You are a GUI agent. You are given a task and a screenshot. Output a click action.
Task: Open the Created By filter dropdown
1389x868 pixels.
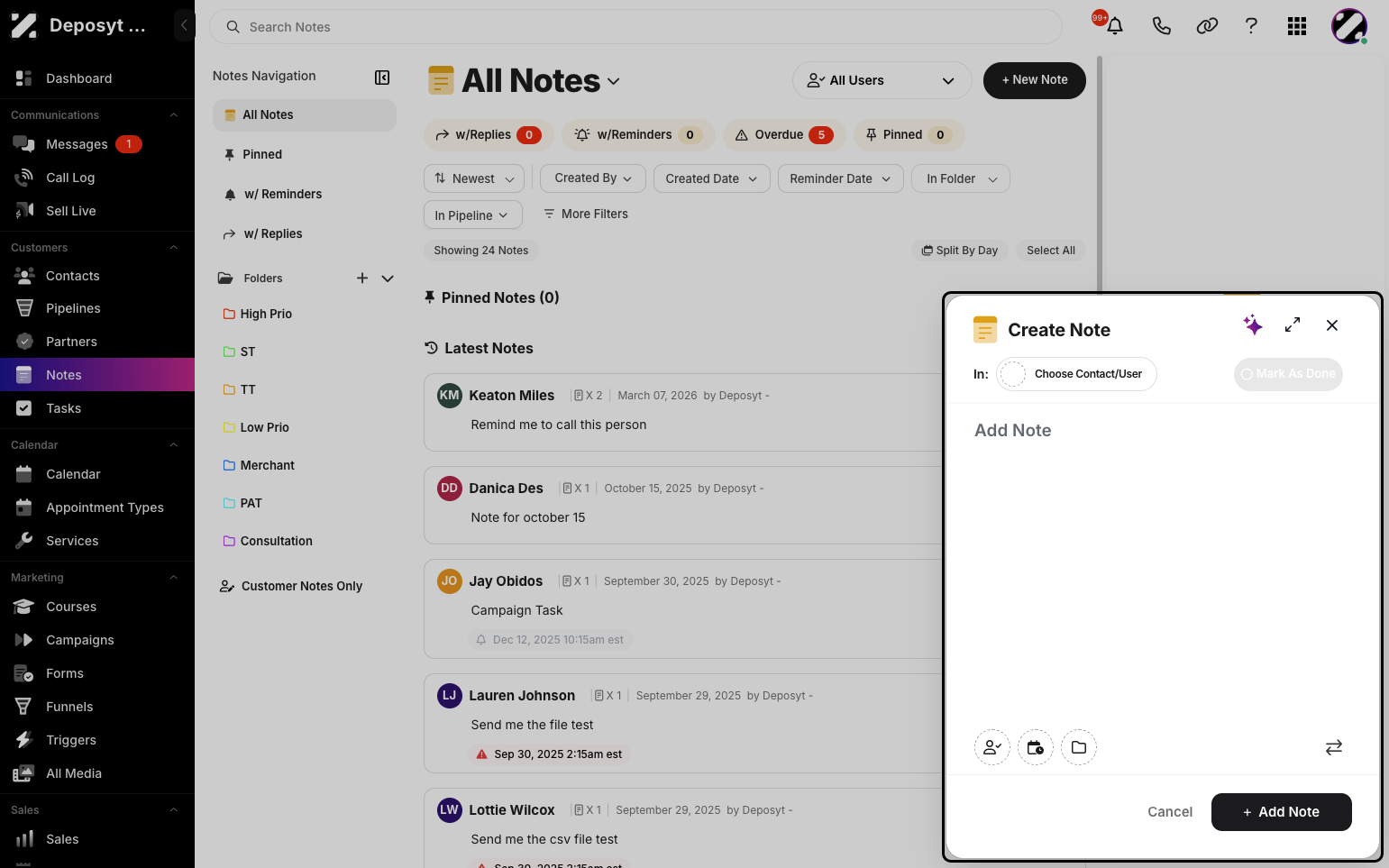tap(593, 178)
